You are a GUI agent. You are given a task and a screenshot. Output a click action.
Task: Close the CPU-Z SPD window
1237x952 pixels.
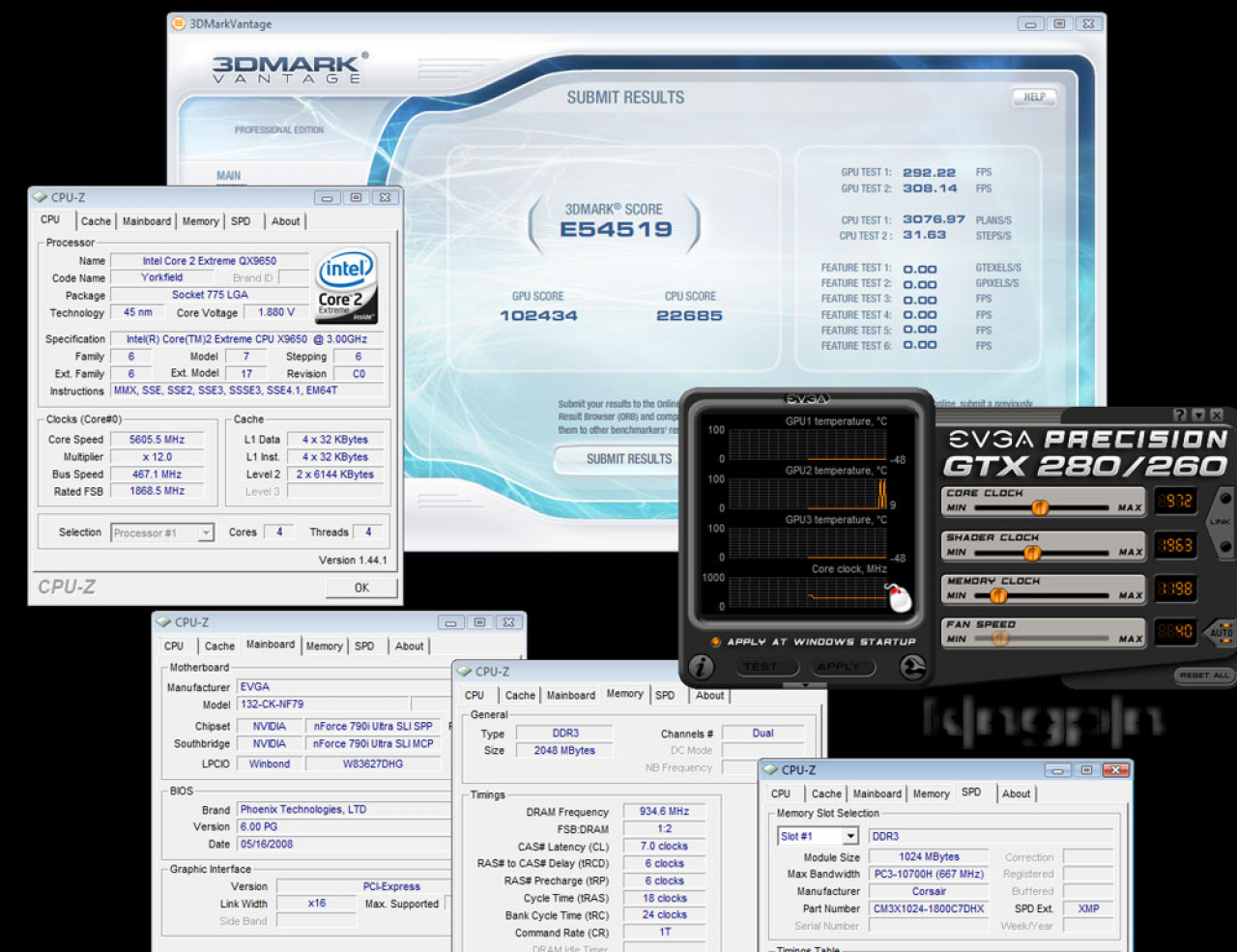(x=1115, y=770)
